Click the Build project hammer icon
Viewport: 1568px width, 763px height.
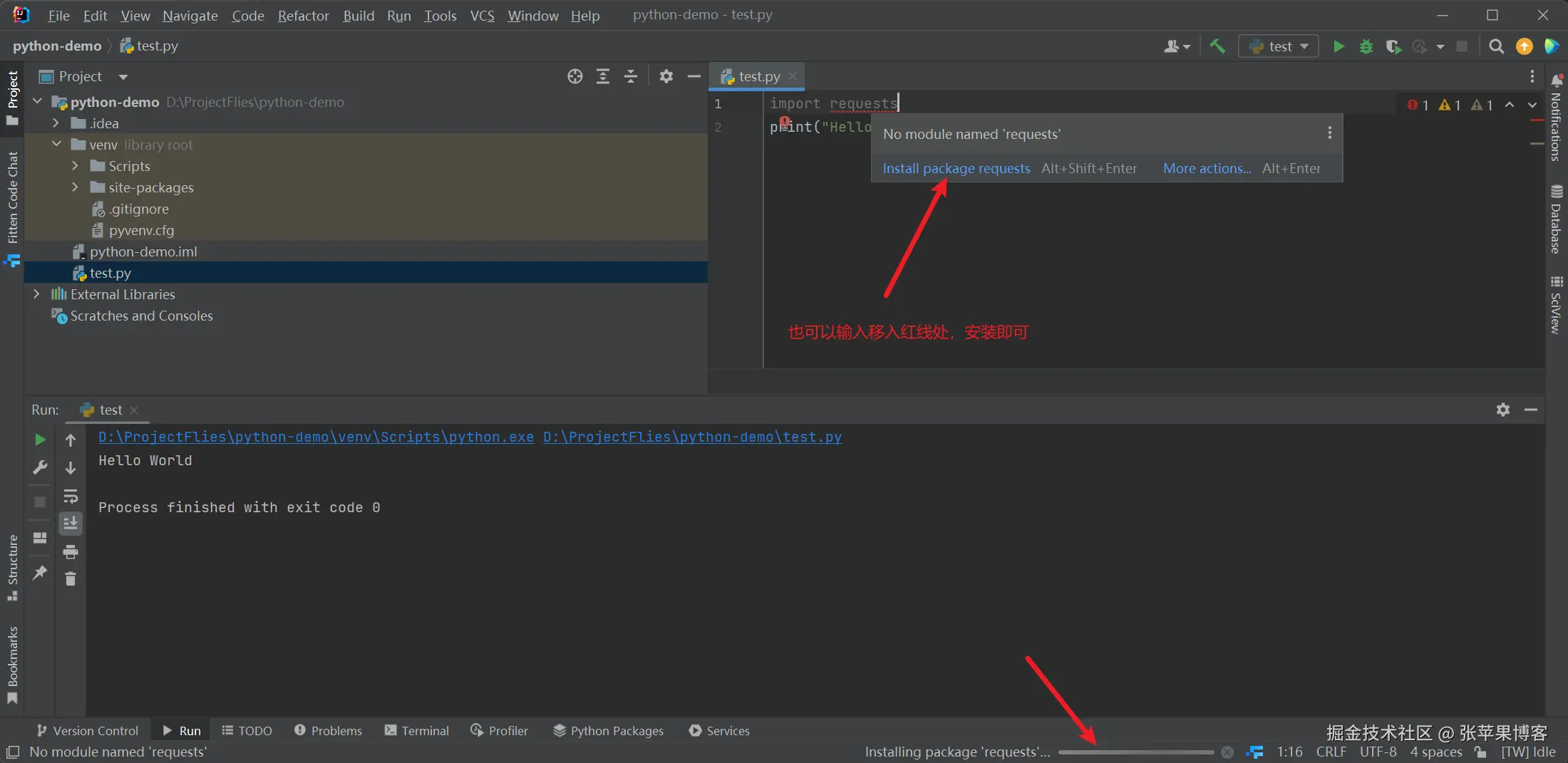click(x=1217, y=46)
